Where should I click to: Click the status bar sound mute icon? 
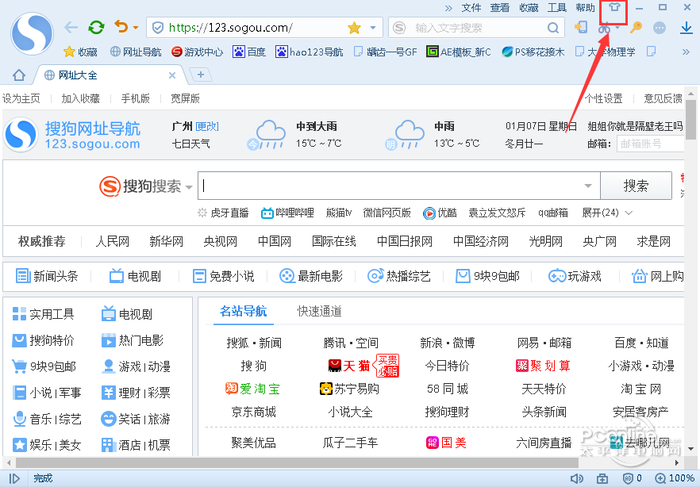577,479
